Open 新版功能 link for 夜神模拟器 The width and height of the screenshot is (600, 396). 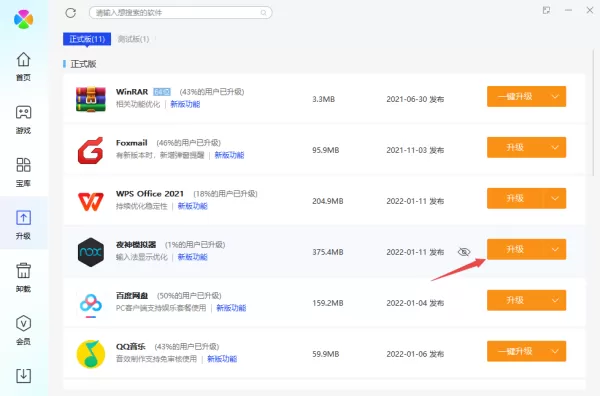(x=192, y=257)
